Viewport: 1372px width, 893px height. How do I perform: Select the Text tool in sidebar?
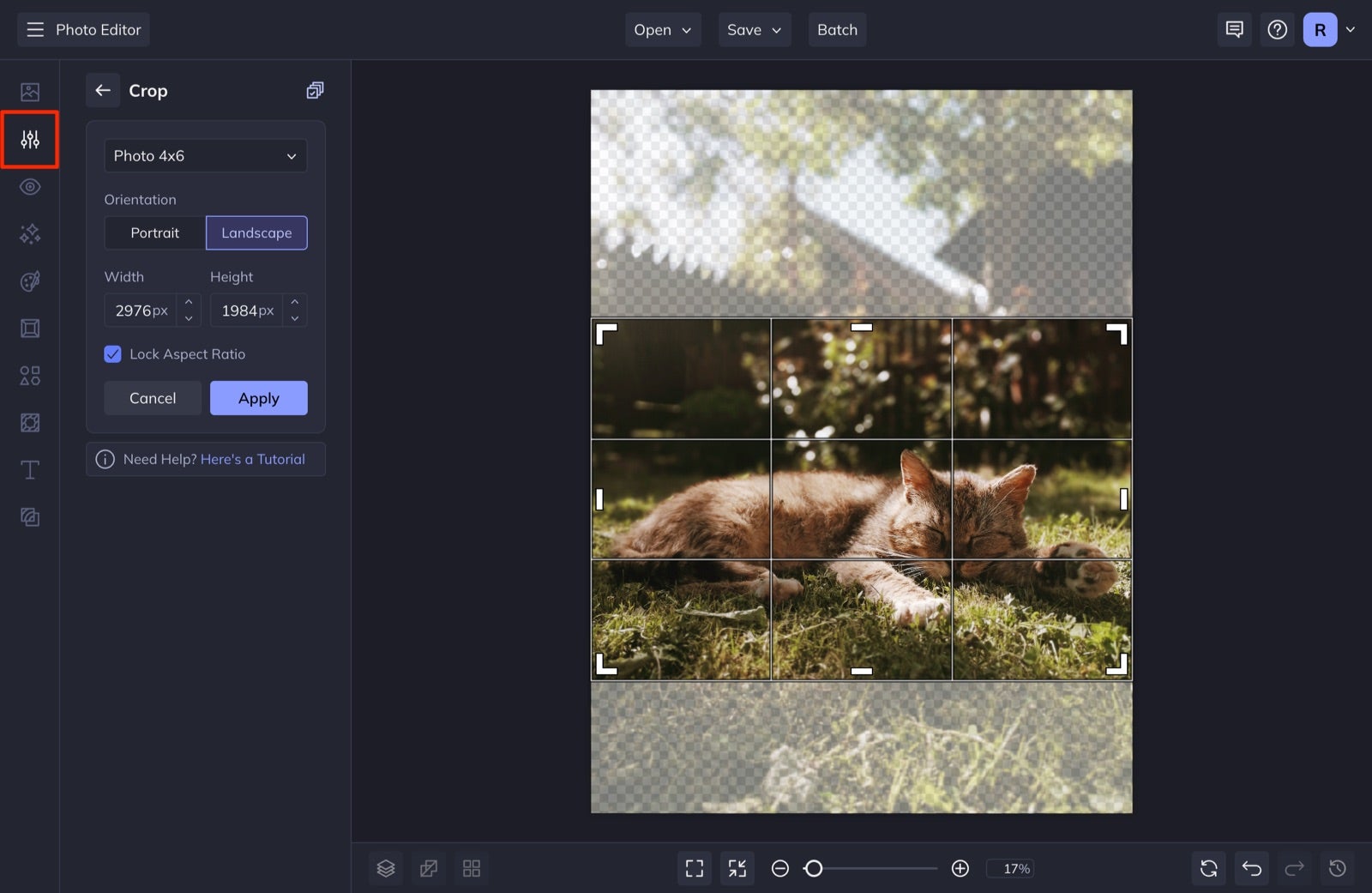(x=30, y=469)
